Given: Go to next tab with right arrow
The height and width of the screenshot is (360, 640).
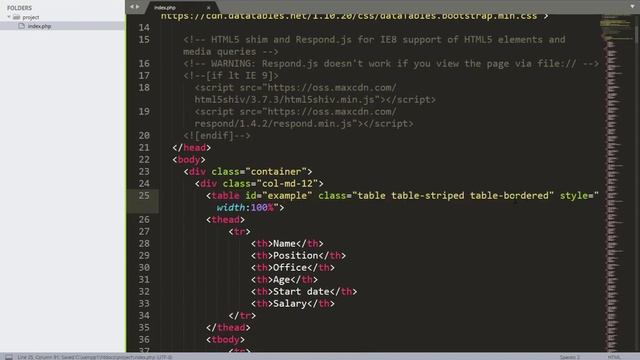Looking at the screenshot, I should click(x=138, y=7).
